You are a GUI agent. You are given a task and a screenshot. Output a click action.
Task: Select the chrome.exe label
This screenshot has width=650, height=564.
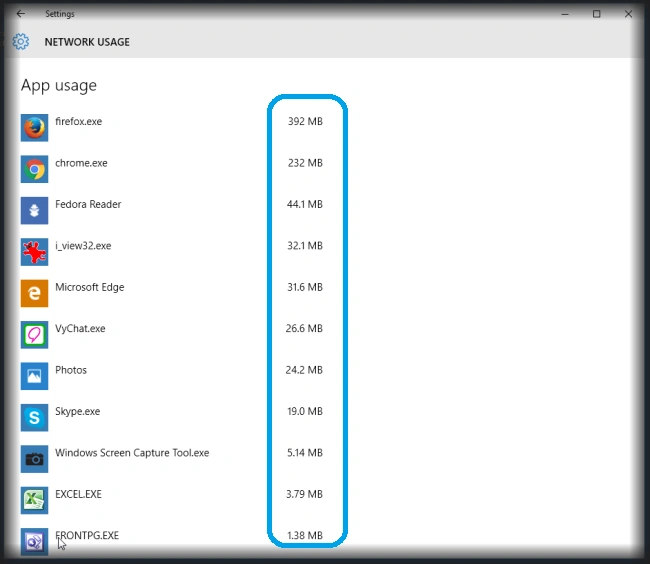(x=81, y=163)
